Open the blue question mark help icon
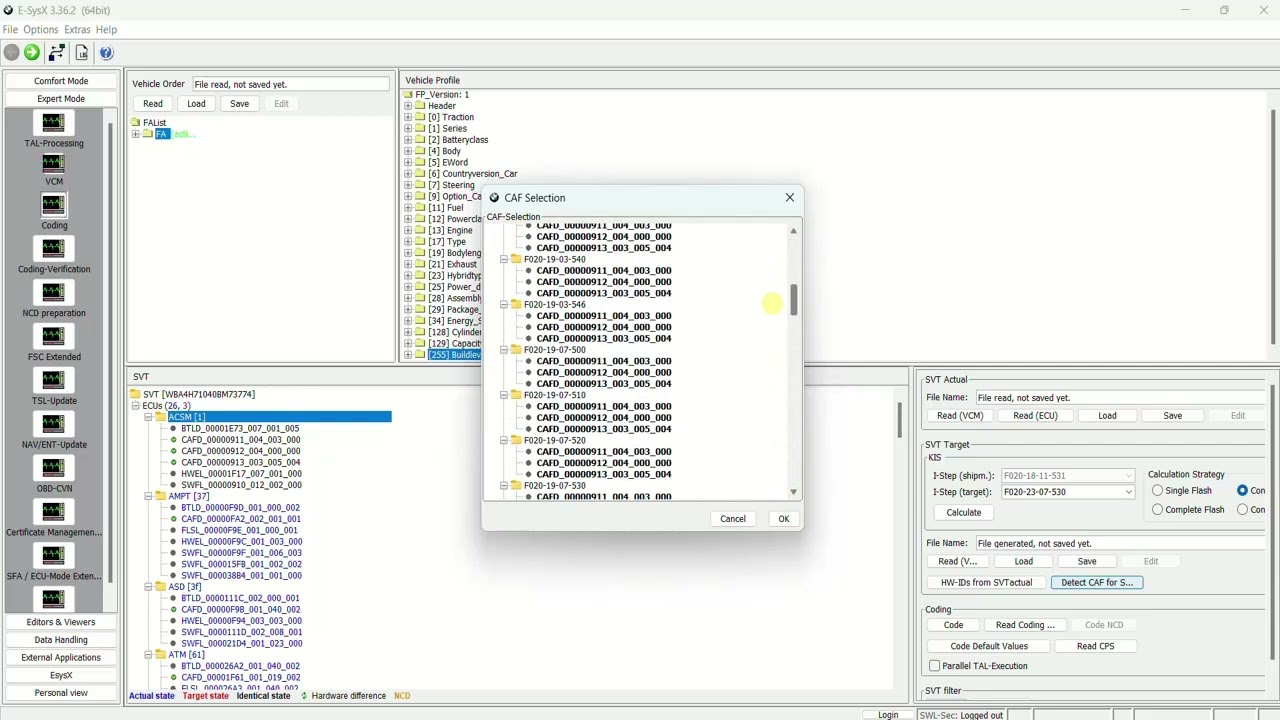Viewport: 1280px width, 720px height. point(106,53)
